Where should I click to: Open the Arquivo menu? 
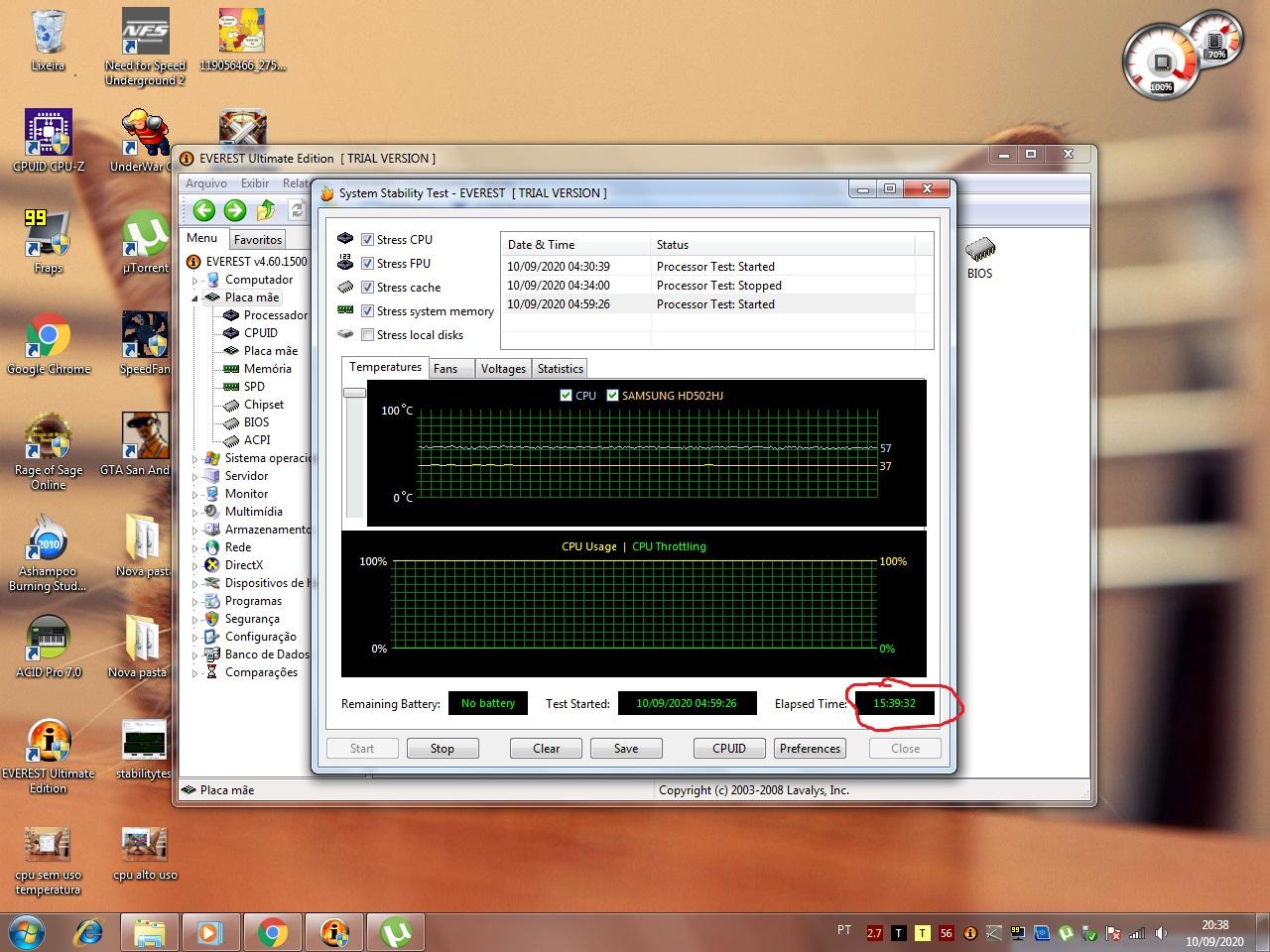[206, 183]
